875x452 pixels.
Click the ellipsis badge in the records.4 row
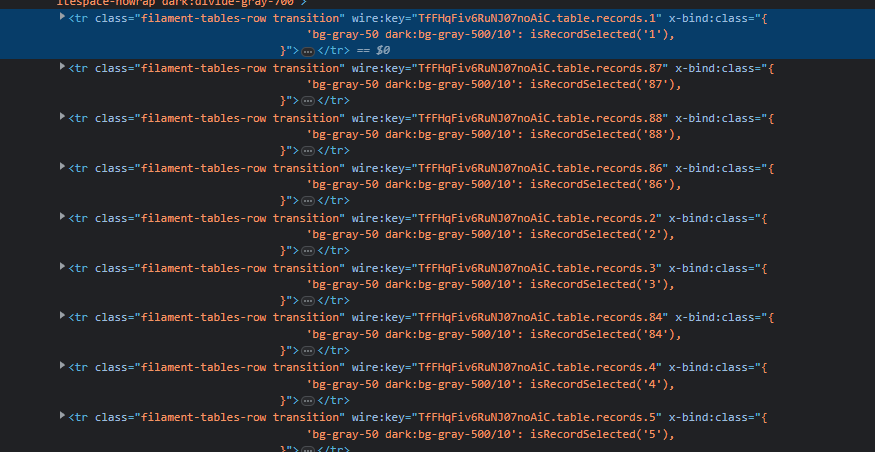pos(308,401)
